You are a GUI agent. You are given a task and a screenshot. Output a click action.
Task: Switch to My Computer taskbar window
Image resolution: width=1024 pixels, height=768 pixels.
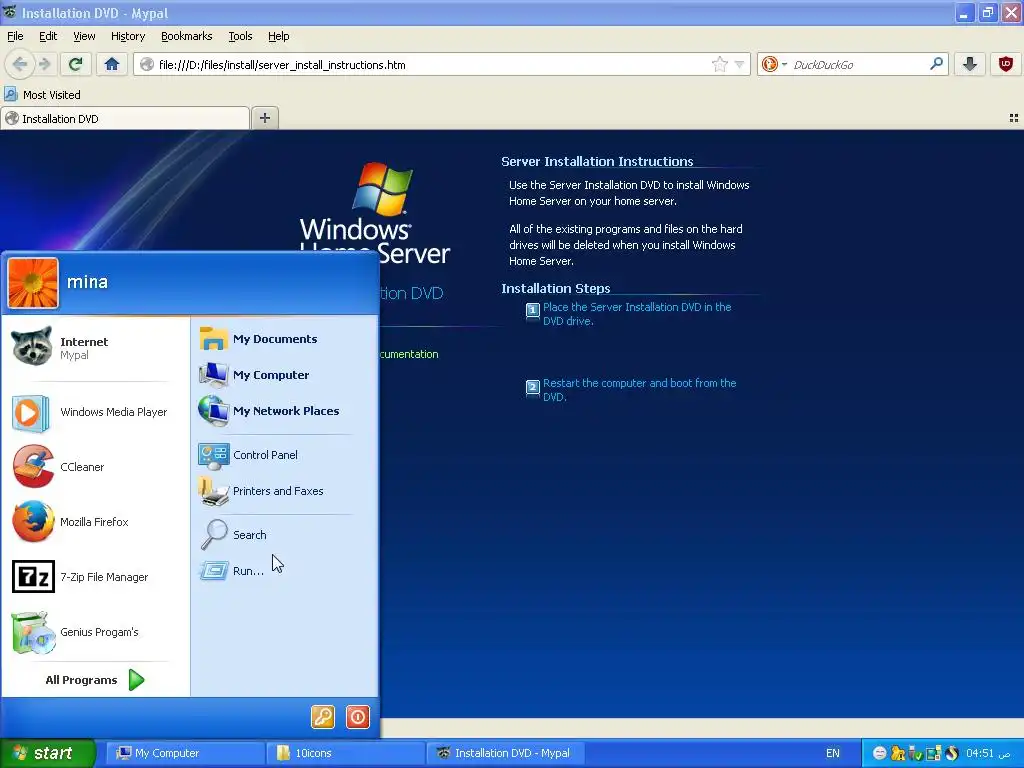click(185, 753)
